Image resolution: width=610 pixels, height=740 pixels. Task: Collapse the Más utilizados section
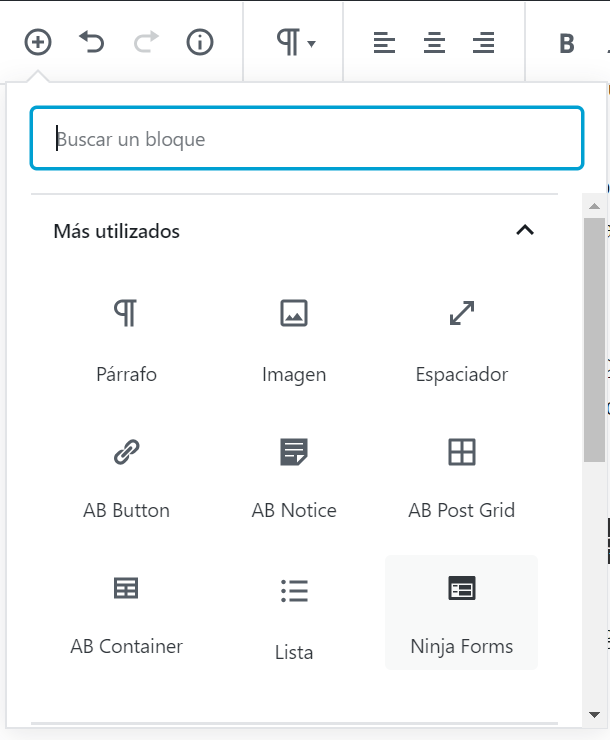(524, 231)
